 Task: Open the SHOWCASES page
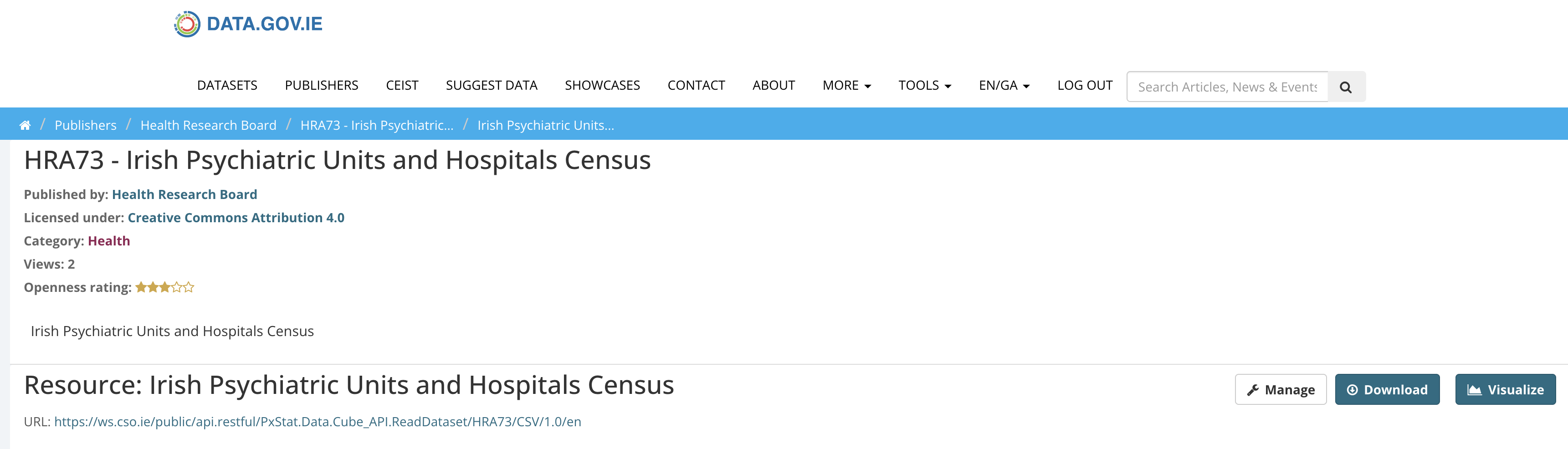(602, 86)
